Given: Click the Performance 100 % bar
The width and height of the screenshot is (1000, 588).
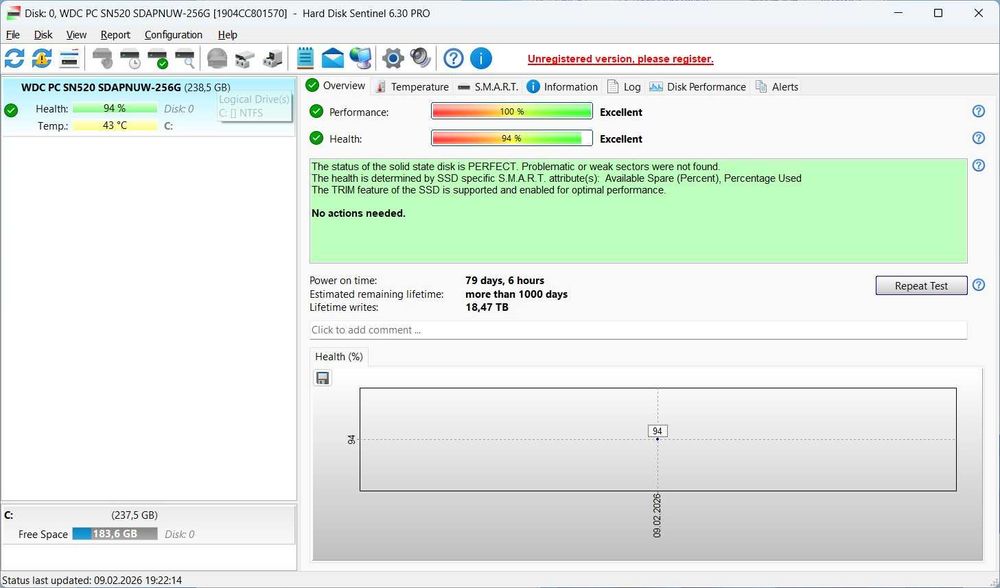Looking at the screenshot, I should tap(511, 111).
